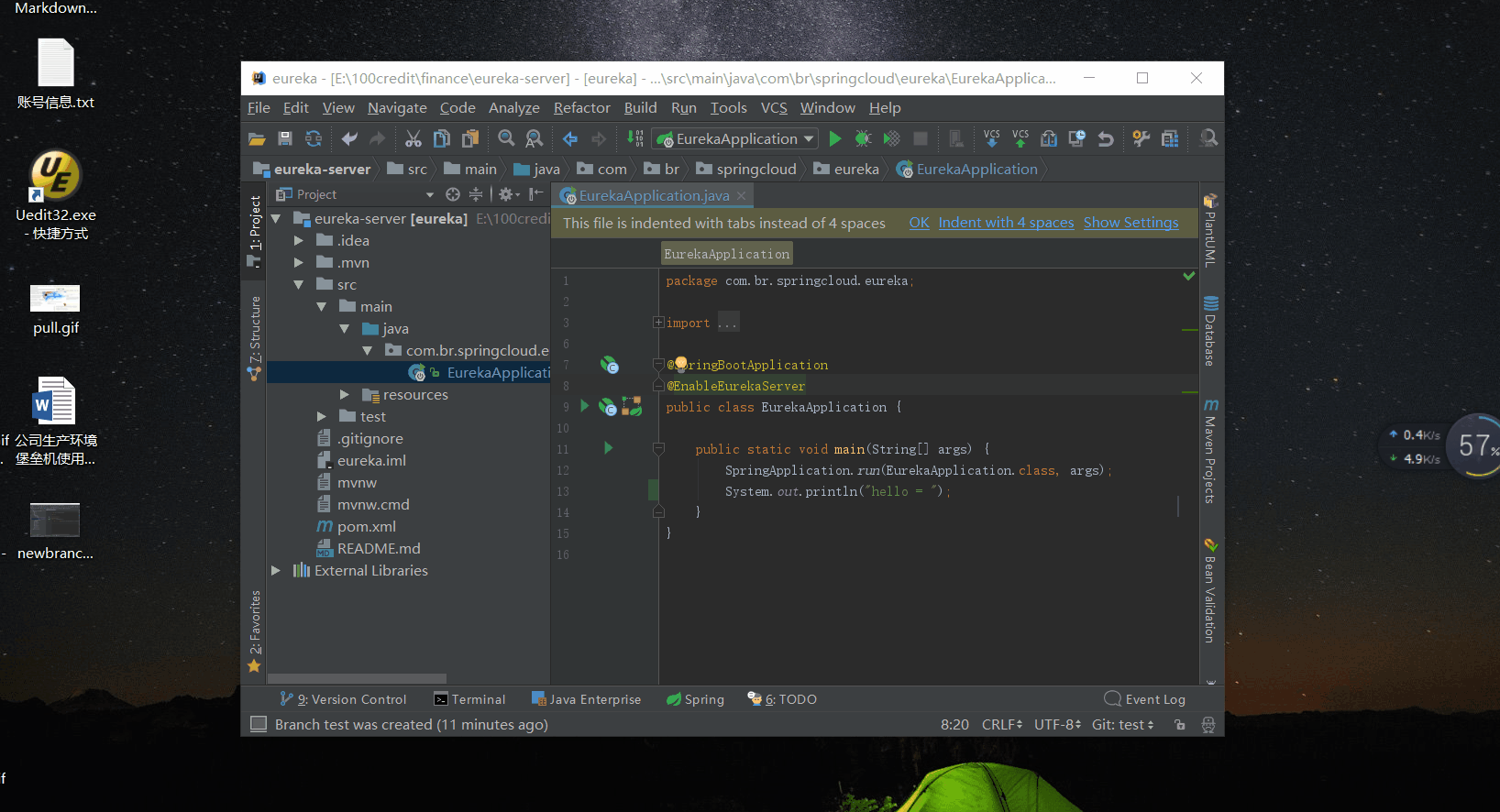Viewport: 1500px width, 812px height.
Task: Click the Open folder toolbar icon
Action: pyautogui.click(x=257, y=139)
